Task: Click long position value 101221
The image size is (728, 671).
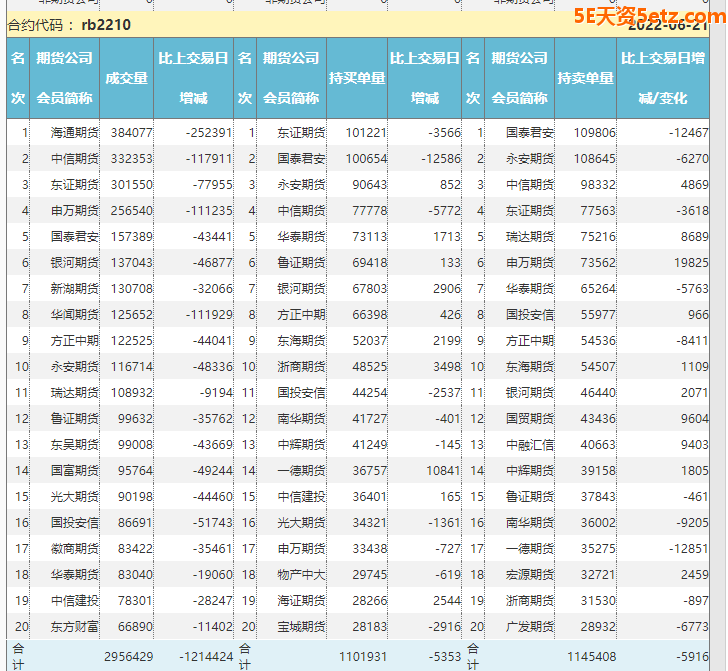Action: [x=366, y=133]
